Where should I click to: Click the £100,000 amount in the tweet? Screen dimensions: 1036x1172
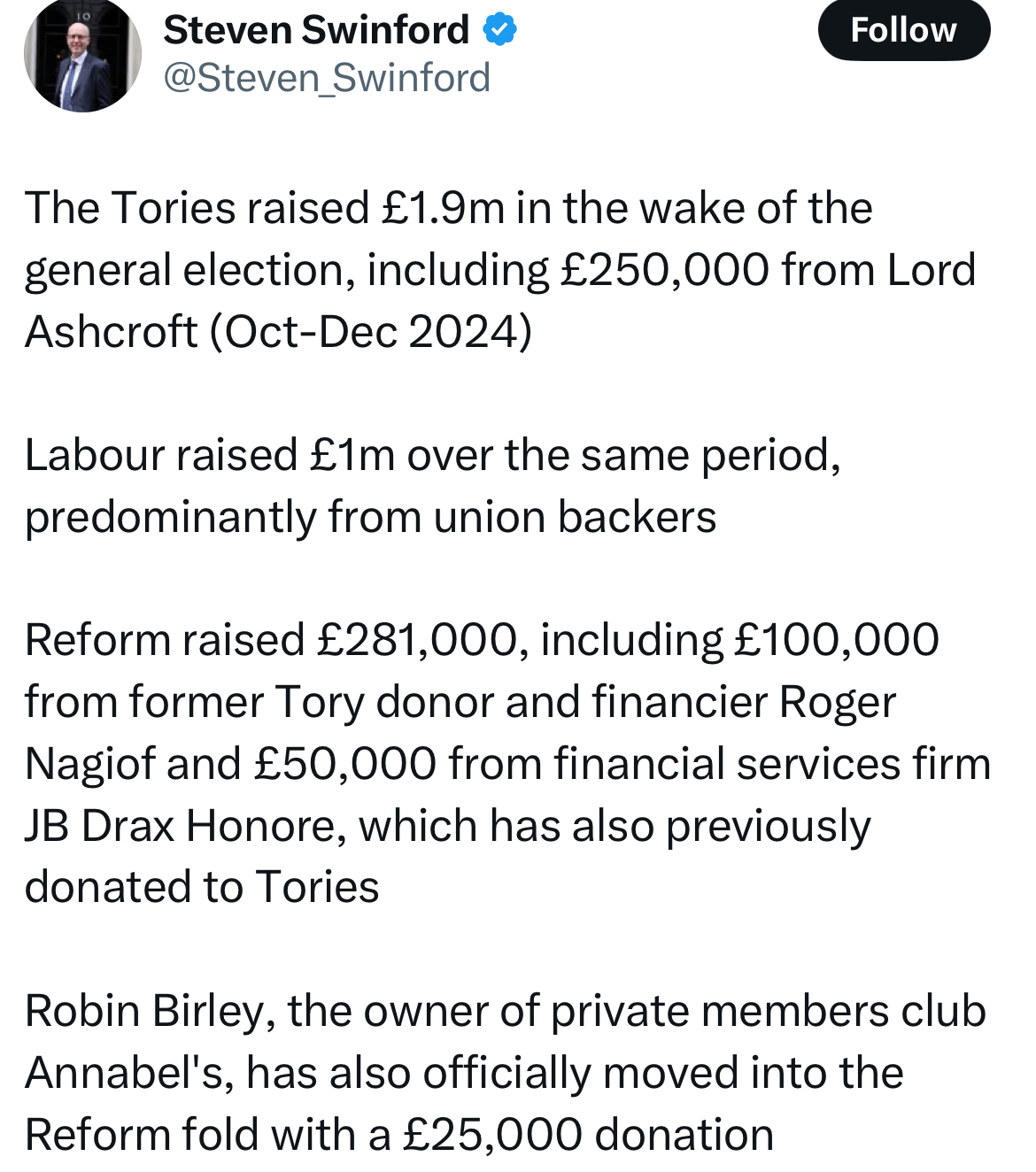(x=837, y=640)
